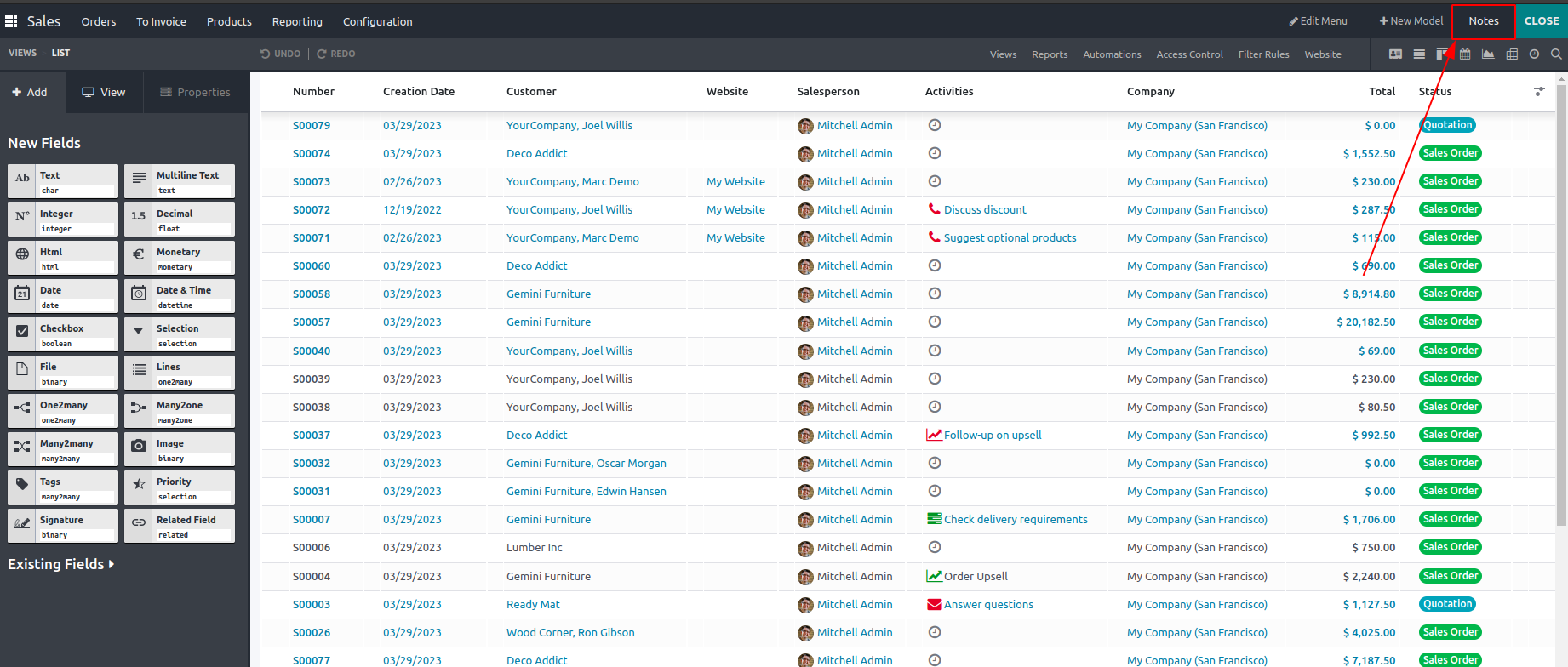1568x667 pixels.
Task: Click the activity clock view icon
Action: (1534, 54)
